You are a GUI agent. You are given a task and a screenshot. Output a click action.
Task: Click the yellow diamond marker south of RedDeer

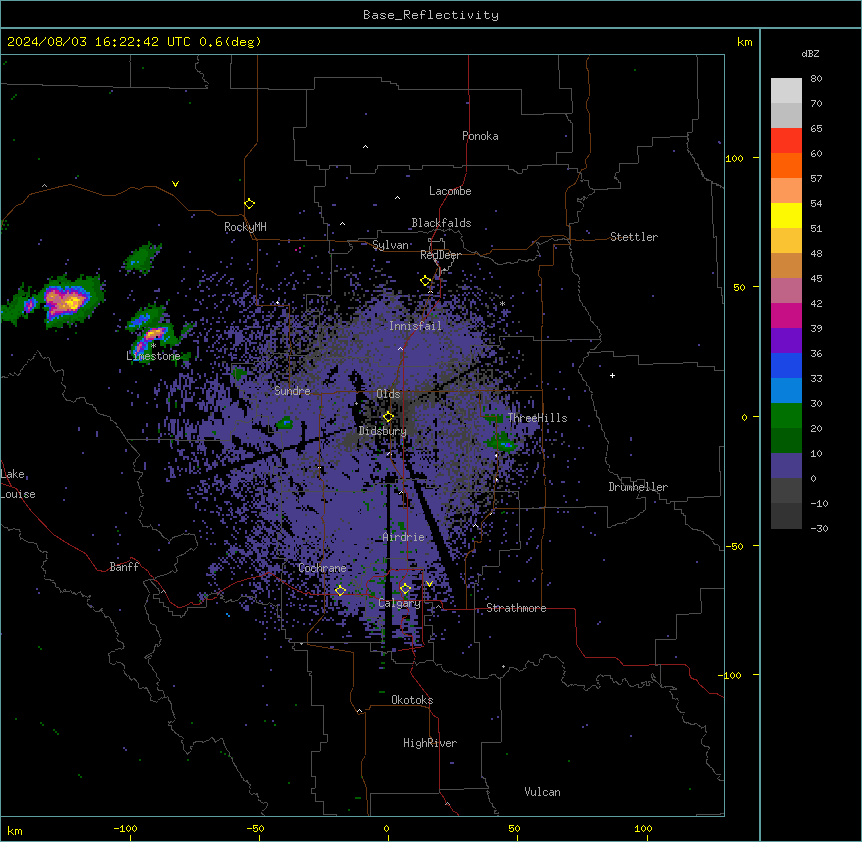[425, 281]
